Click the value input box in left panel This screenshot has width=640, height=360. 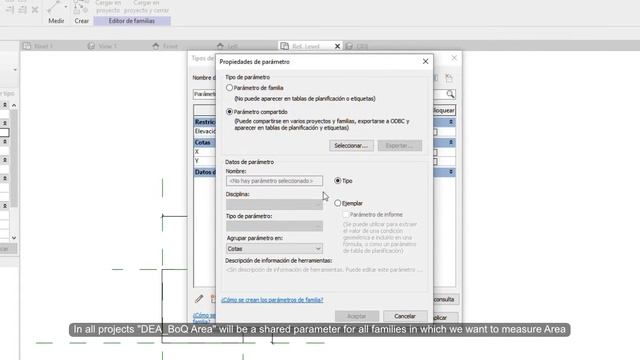[4, 132]
